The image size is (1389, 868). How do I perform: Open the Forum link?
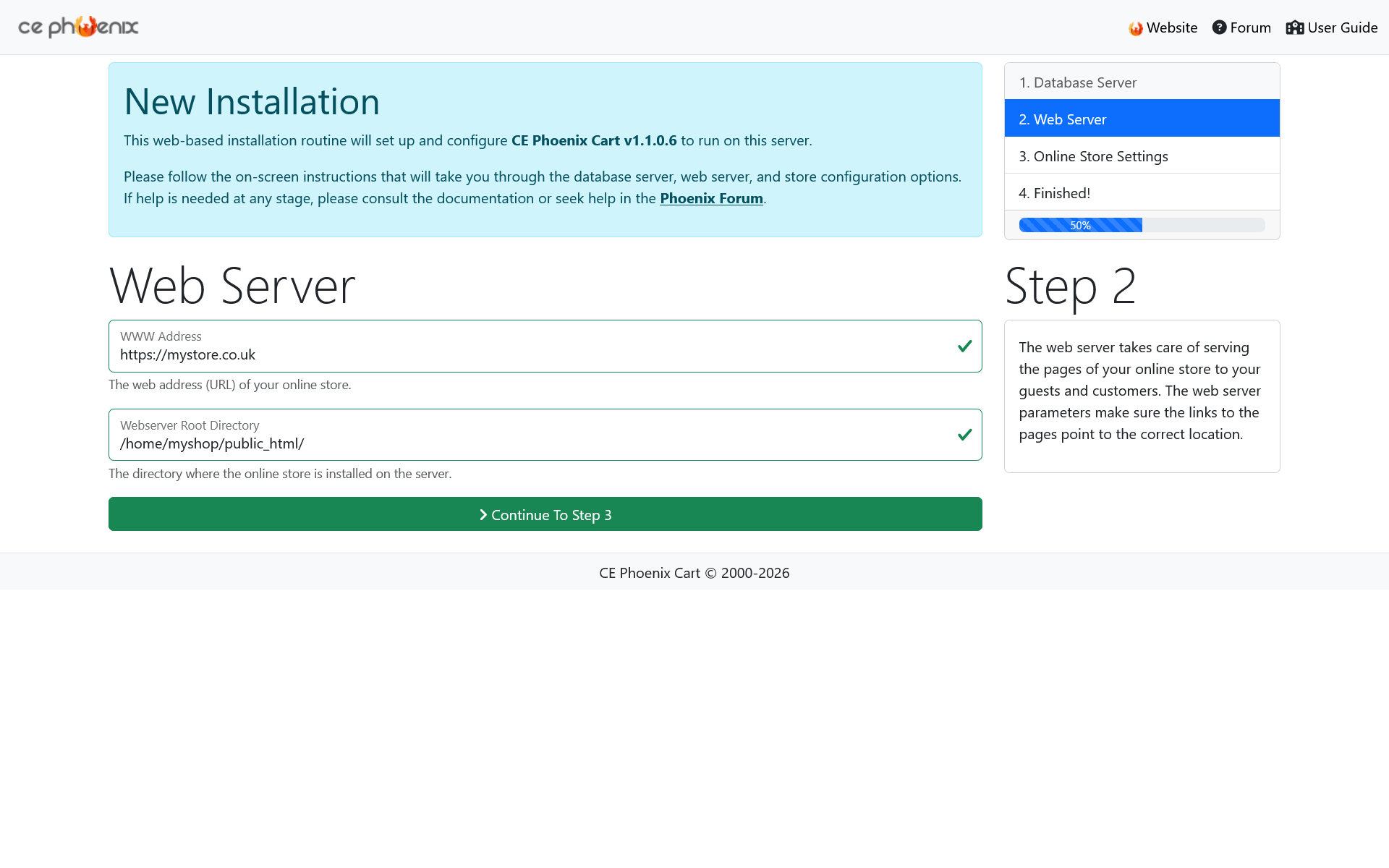pyautogui.click(x=1241, y=27)
